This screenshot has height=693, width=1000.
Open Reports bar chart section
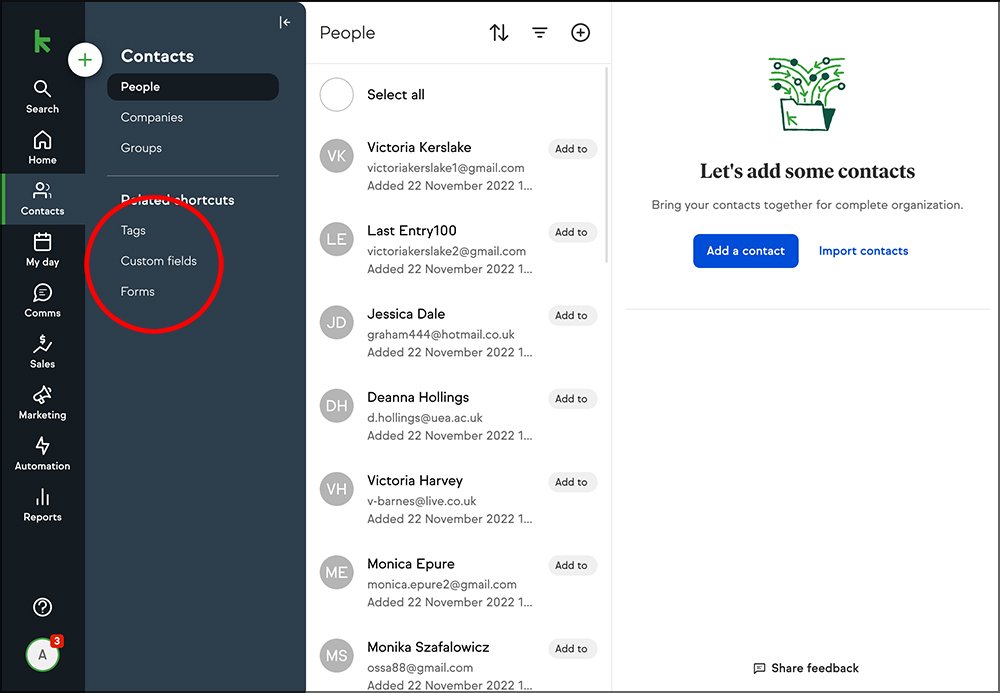[42, 504]
